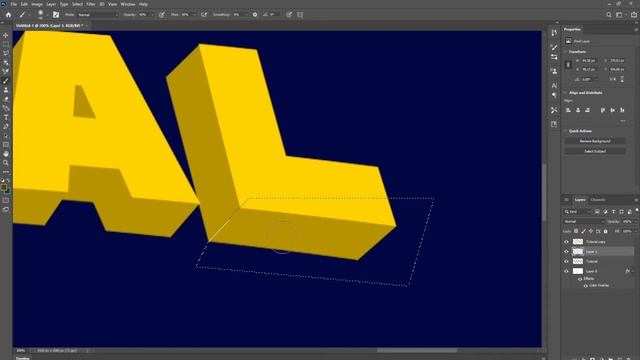Select the Hand tool
Screen dimensions: 640x360
point(6,154)
